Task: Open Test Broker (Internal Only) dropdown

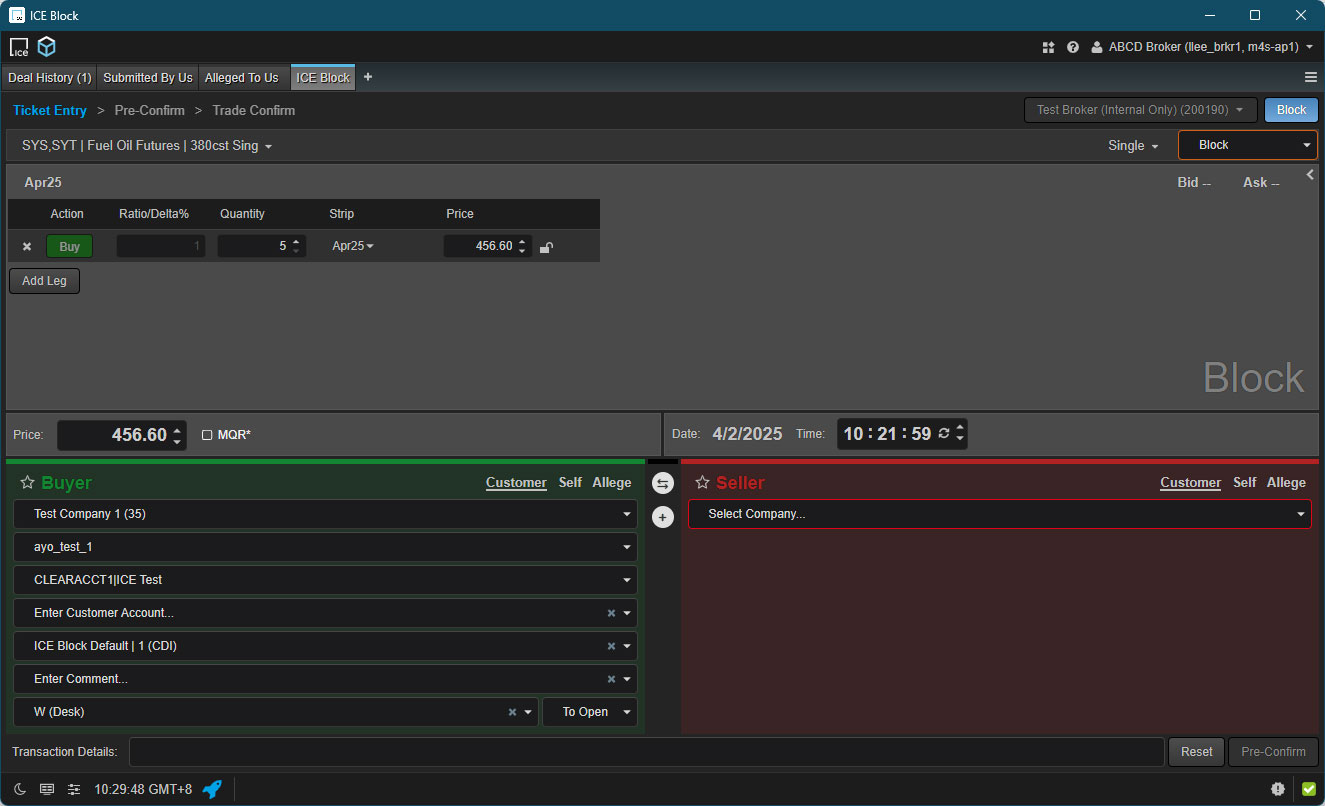Action: click(1140, 110)
